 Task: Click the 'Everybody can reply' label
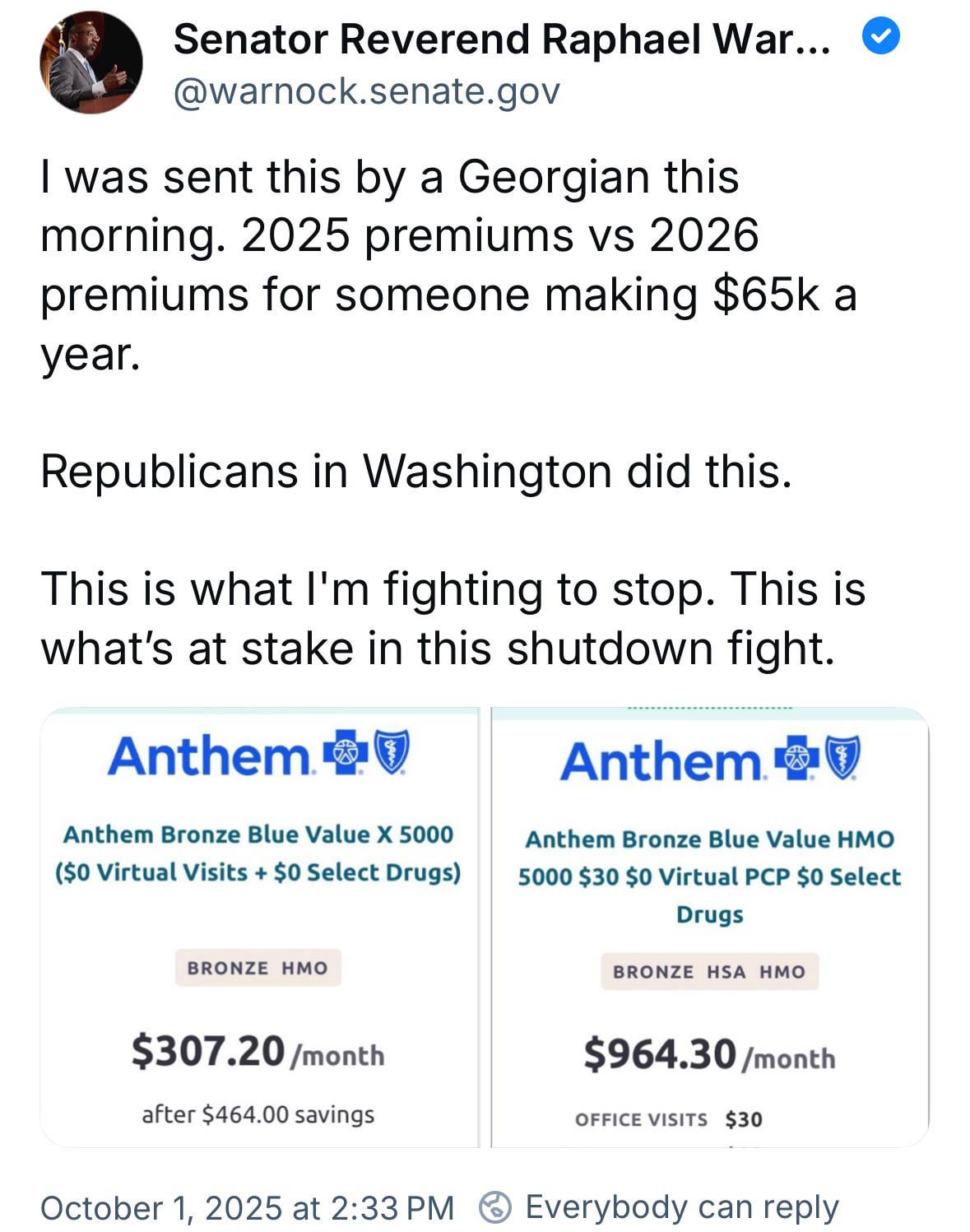click(x=681, y=1207)
